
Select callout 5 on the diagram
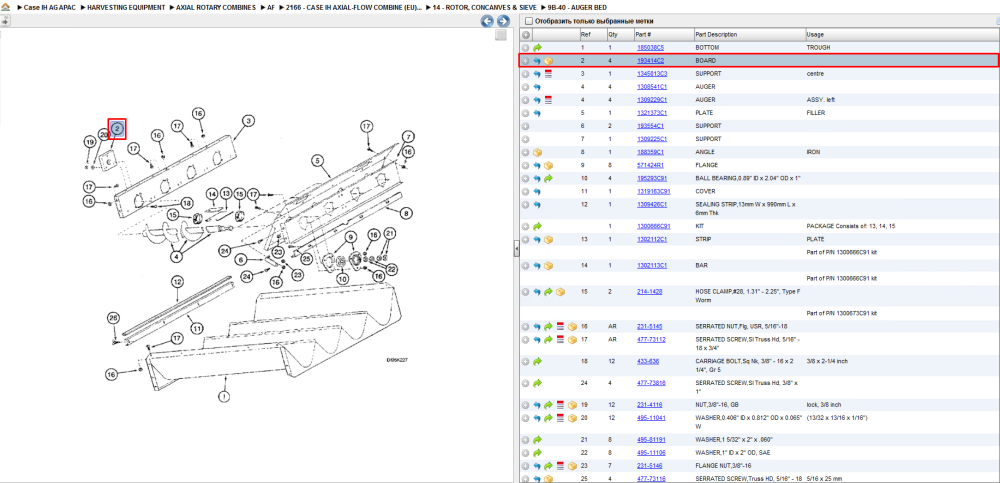317,161
